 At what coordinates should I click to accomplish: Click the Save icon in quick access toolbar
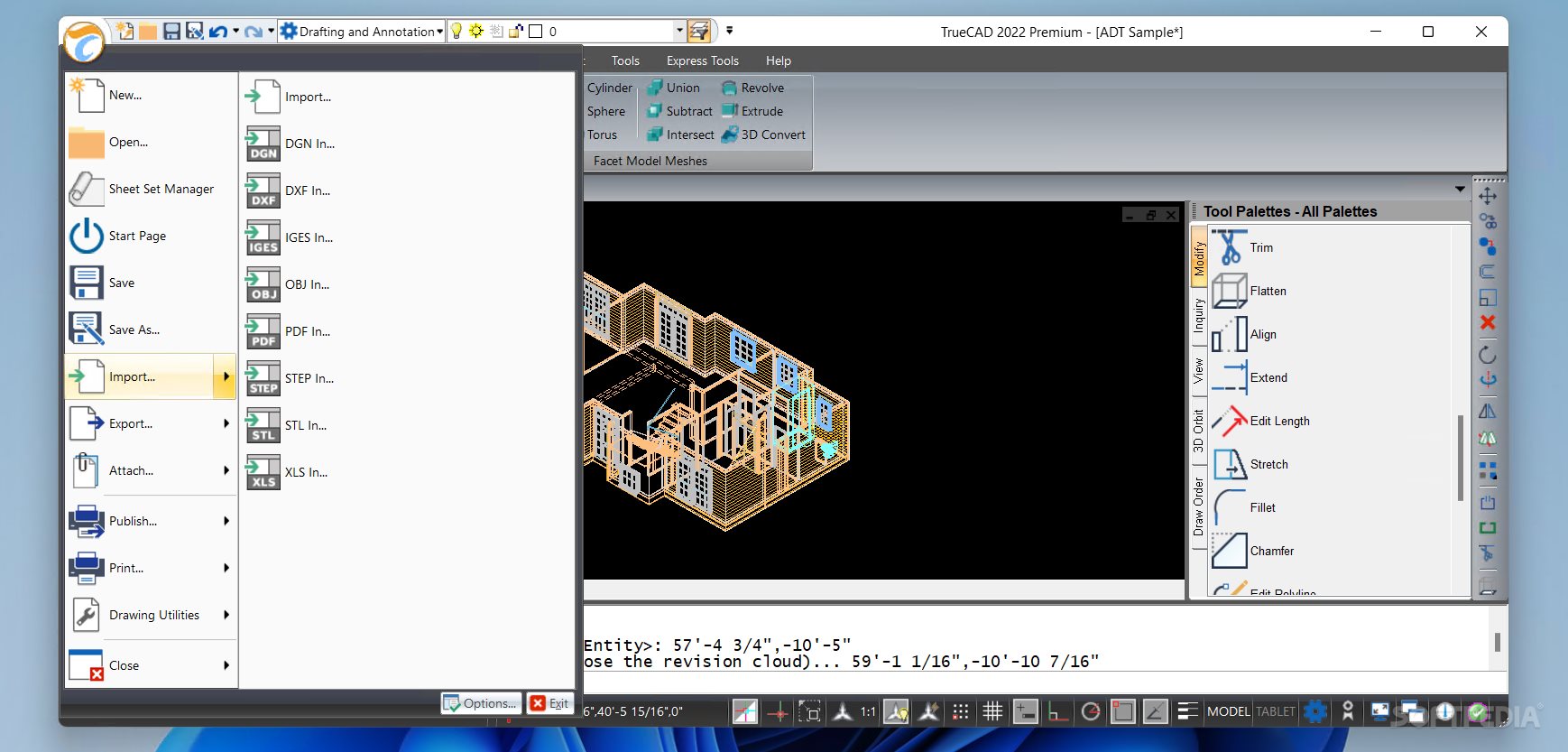171,32
